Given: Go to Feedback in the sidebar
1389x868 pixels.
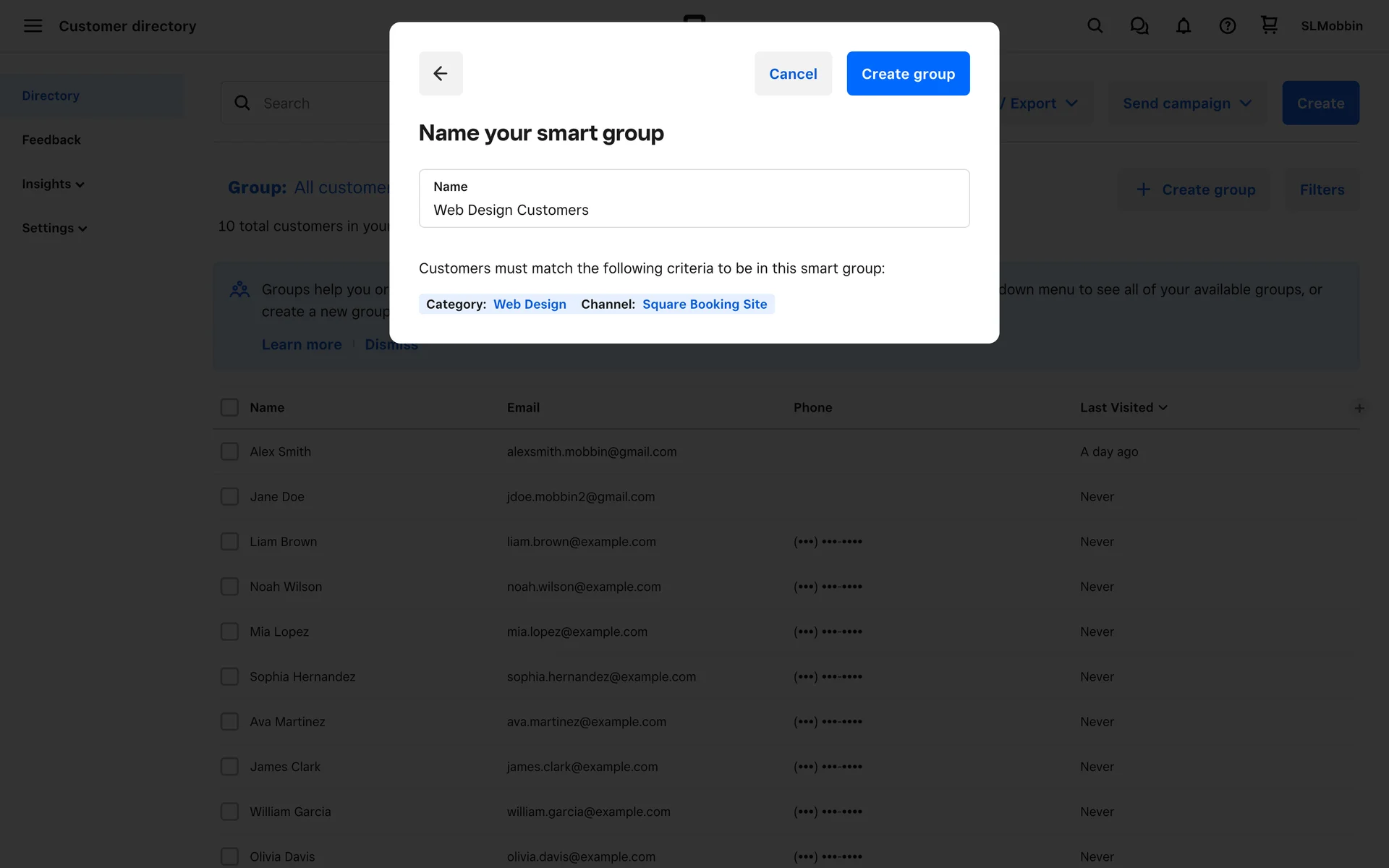Looking at the screenshot, I should (x=51, y=140).
